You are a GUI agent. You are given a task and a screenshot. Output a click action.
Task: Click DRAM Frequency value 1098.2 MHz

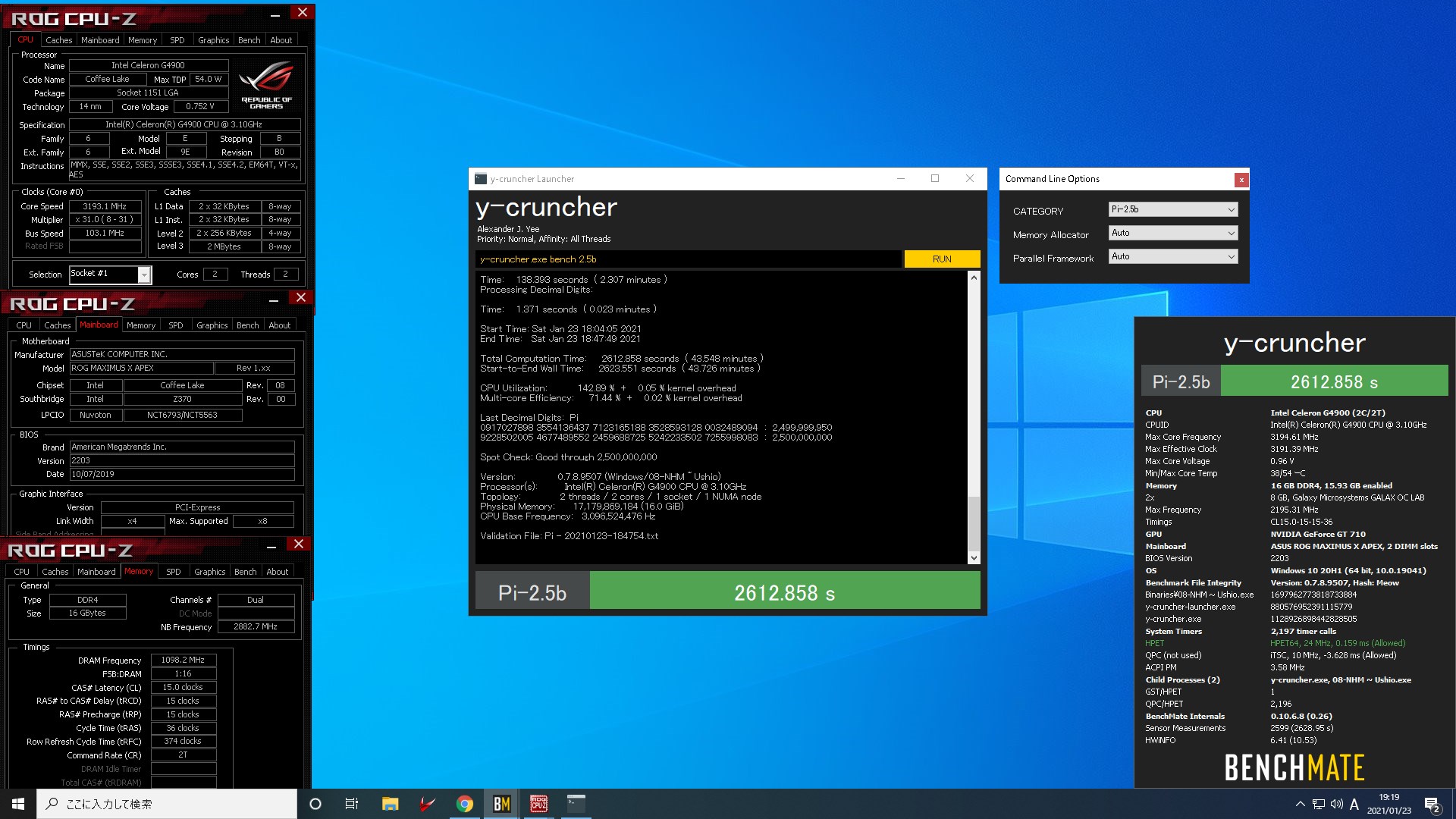183,660
